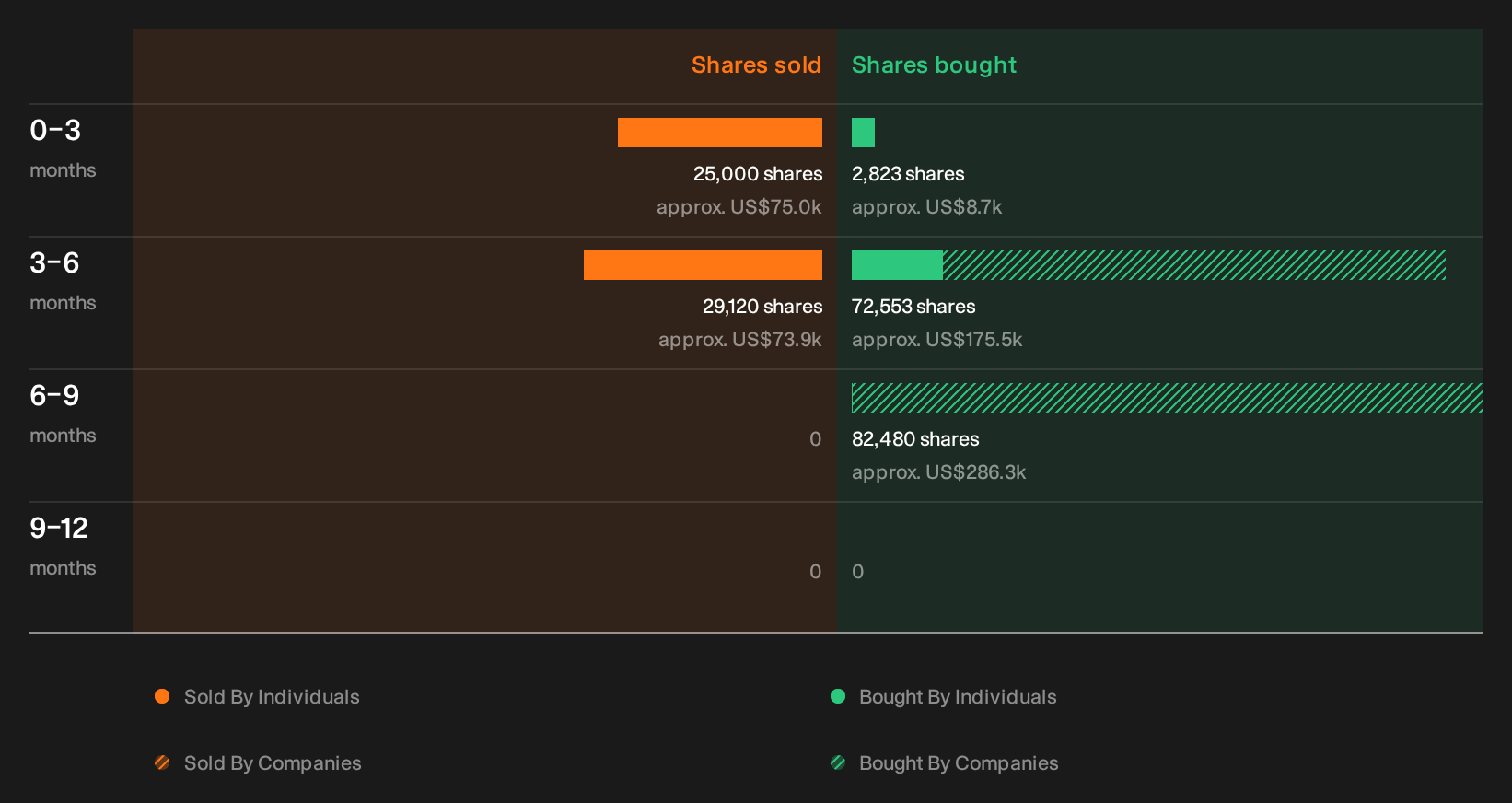Click the "29,120 shares" value

click(x=762, y=307)
